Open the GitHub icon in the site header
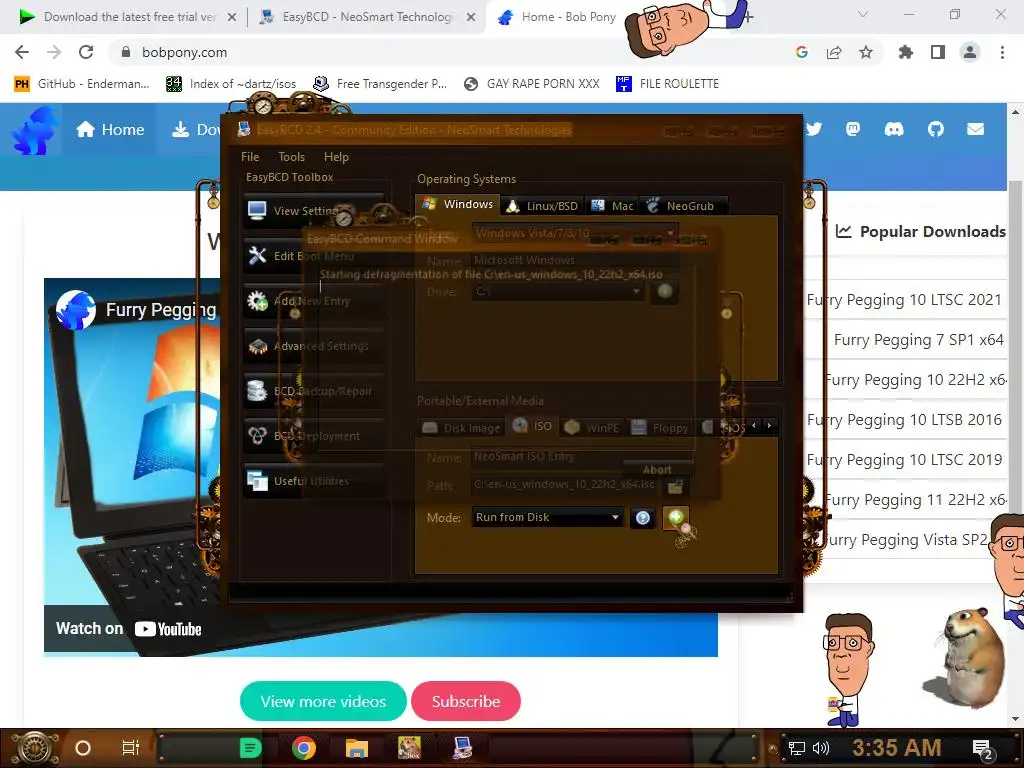1024x768 pixels. [936, 129]
